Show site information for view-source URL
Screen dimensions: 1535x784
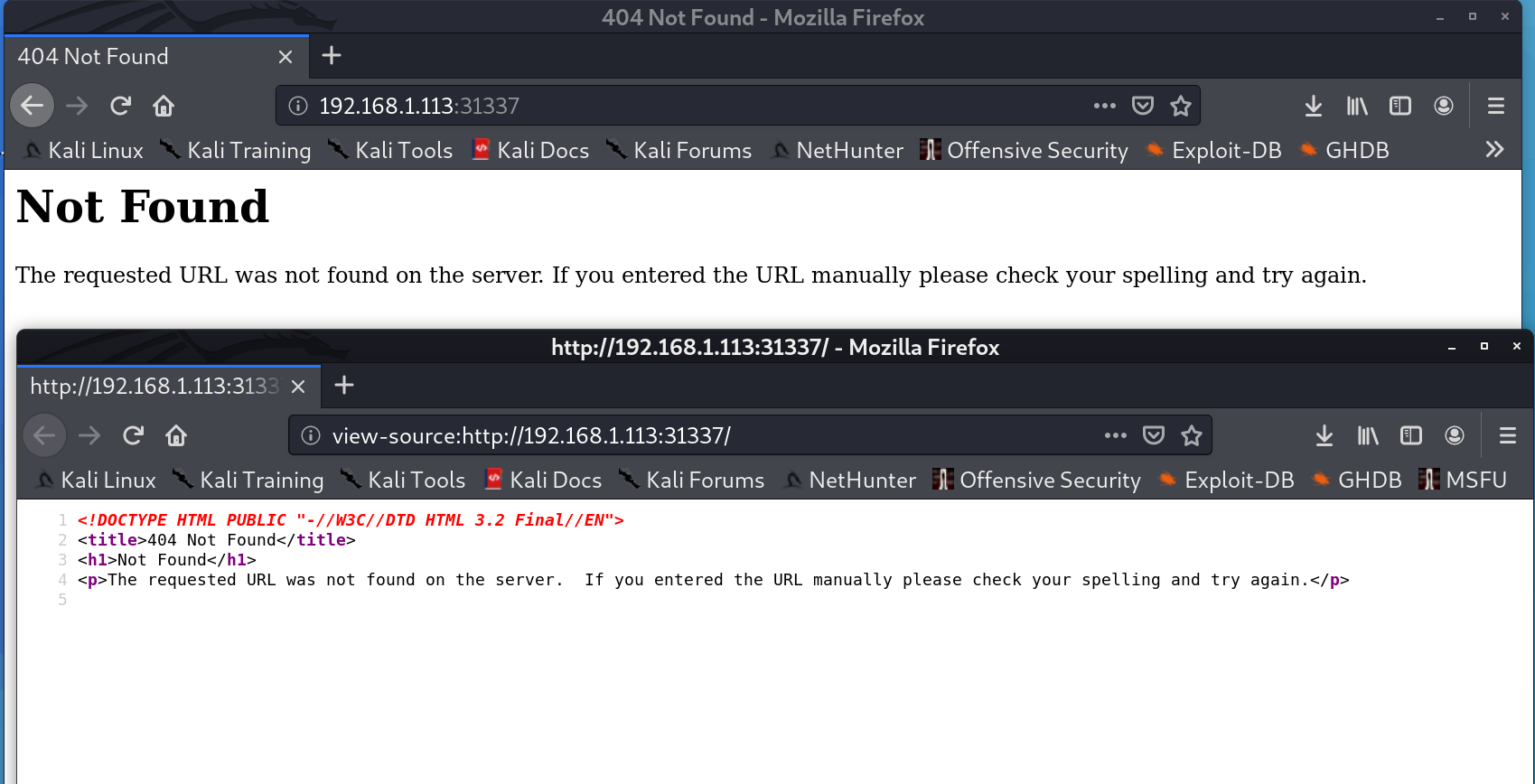point(311,436)
